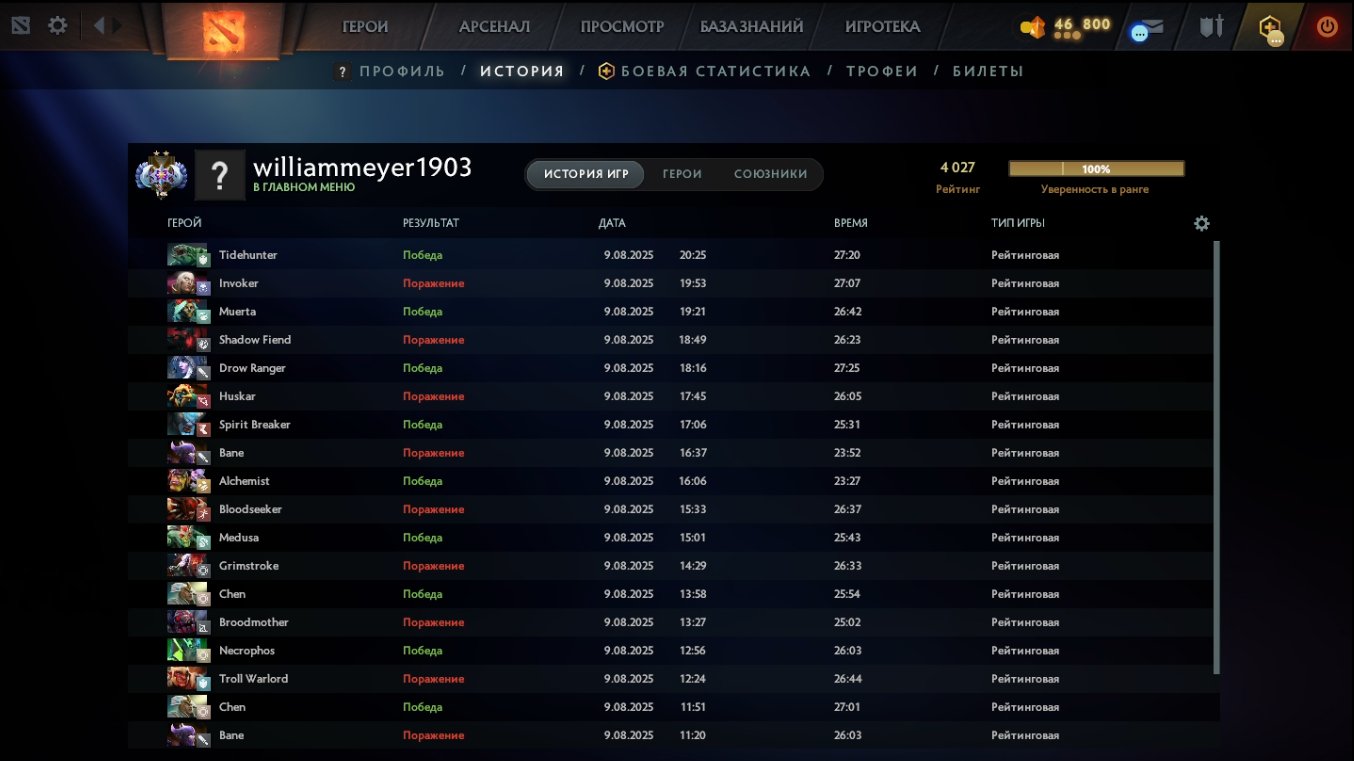Click the Grimstroke hero portrait

(187, 566)
